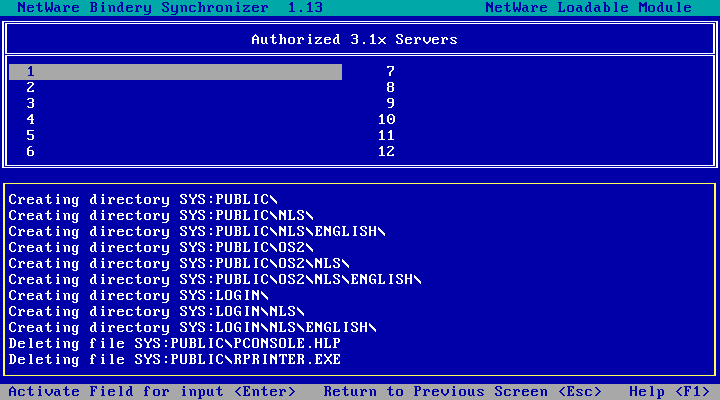Click the NetWare Bindery Synchronizer 1.13 title
The height and width of the screenshot is (400, 720).
[170, 8]
